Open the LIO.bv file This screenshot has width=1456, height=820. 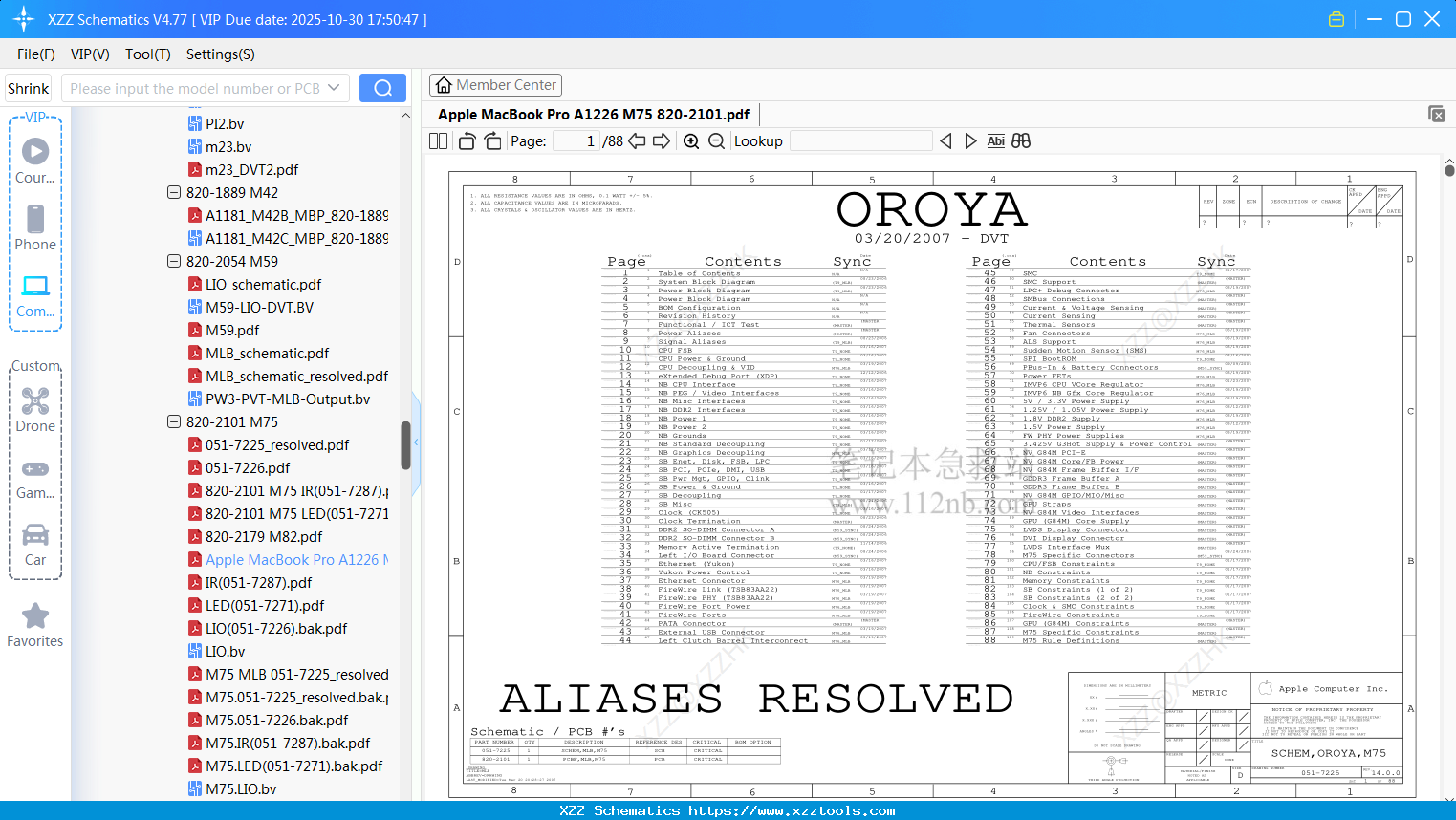(x=225, y=651)
